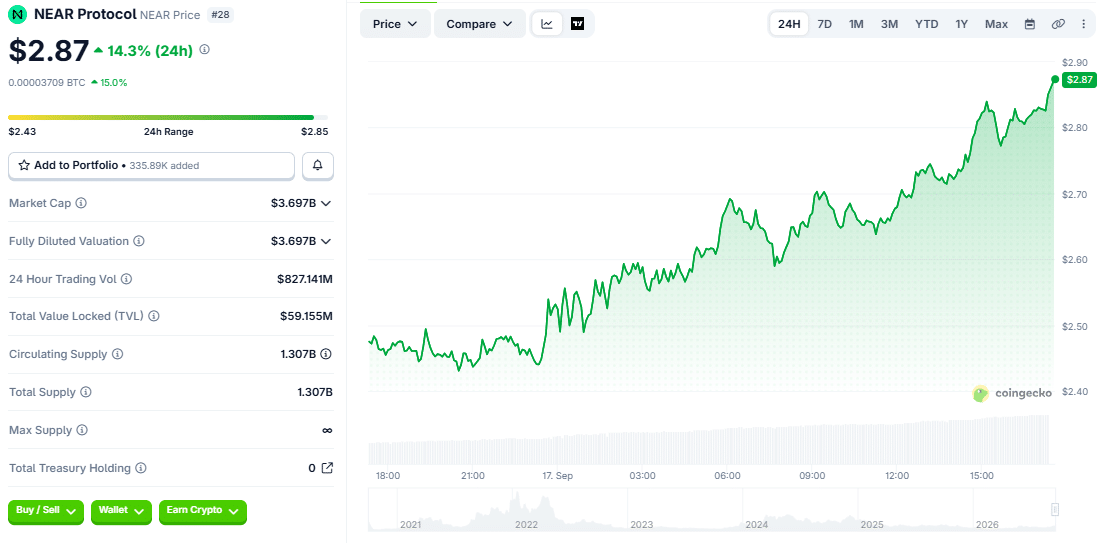Open treasury holding external link icon
The height and width of the screenshot is (543, 1109).
(x=327, y=468)
